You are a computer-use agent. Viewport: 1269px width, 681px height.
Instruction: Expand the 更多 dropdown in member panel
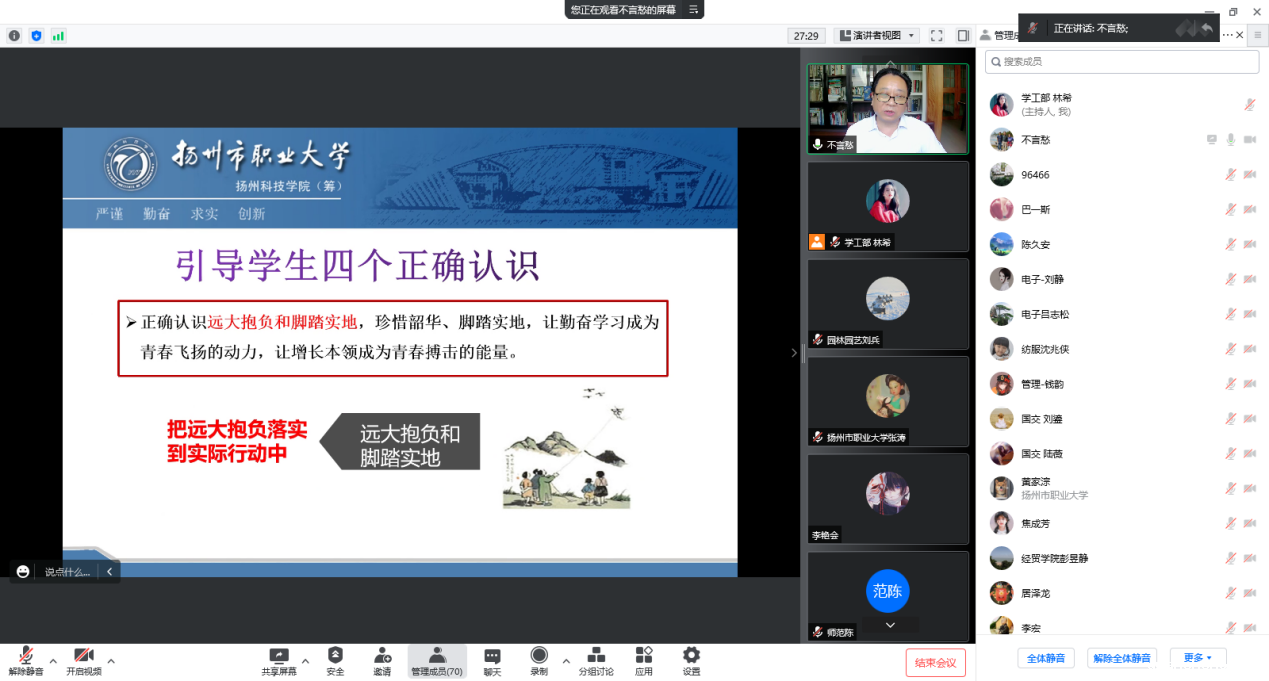point(1197,658)
